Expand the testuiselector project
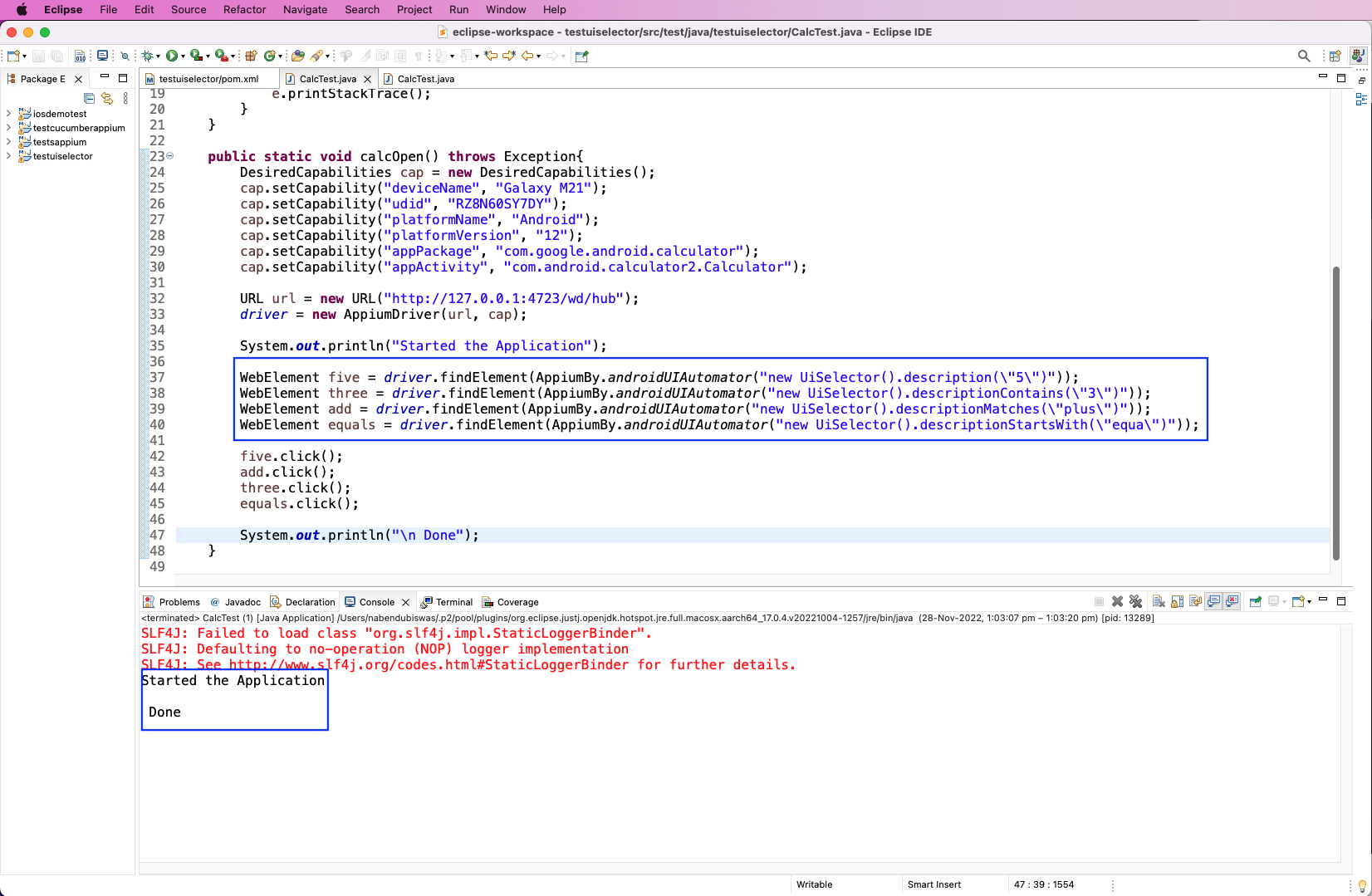The width and height of the screenshot is (1372, 896). [7, 156]
